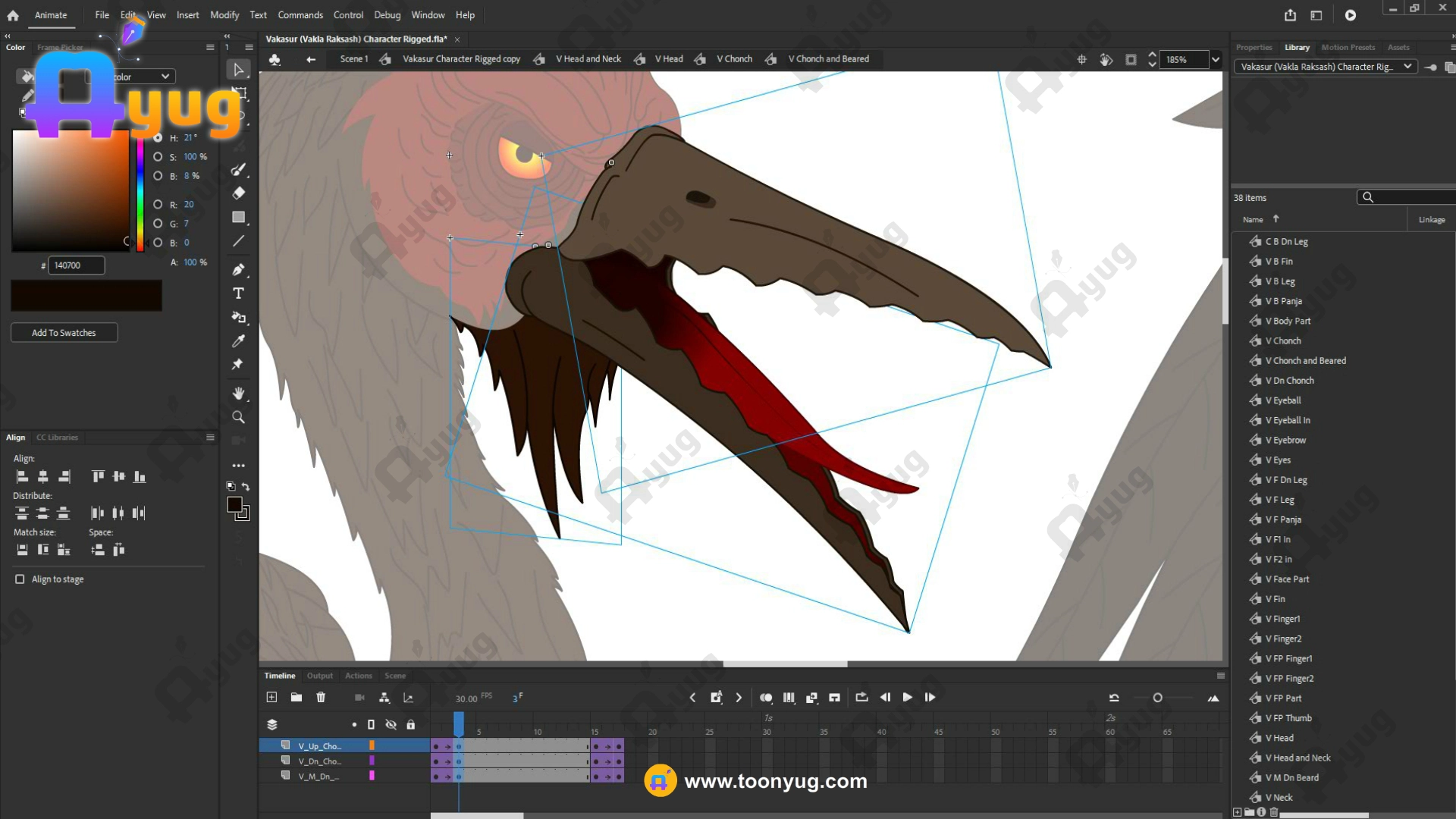Select the Zoom magnifier tool
Viewport: 1456px width, 819px height.
point(238,417)
